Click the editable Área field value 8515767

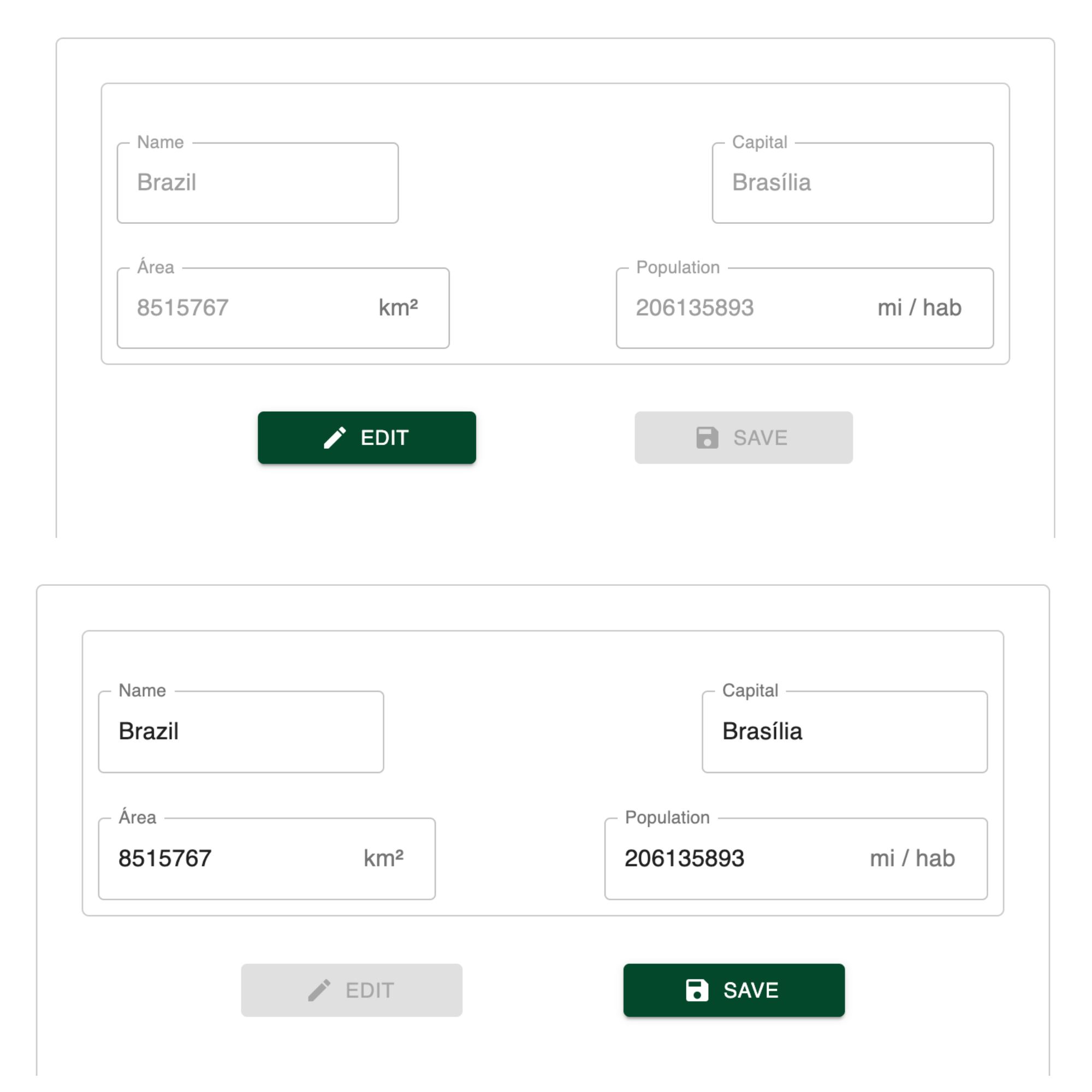point(165,858)
